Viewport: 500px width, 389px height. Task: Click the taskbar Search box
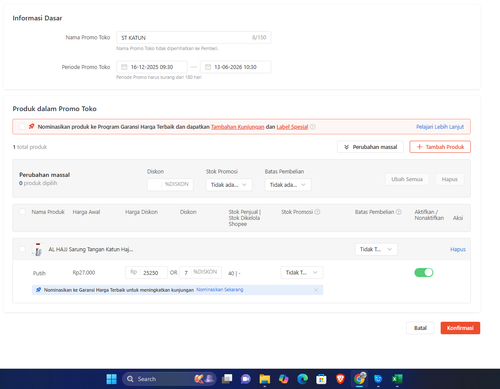point(169,379)
